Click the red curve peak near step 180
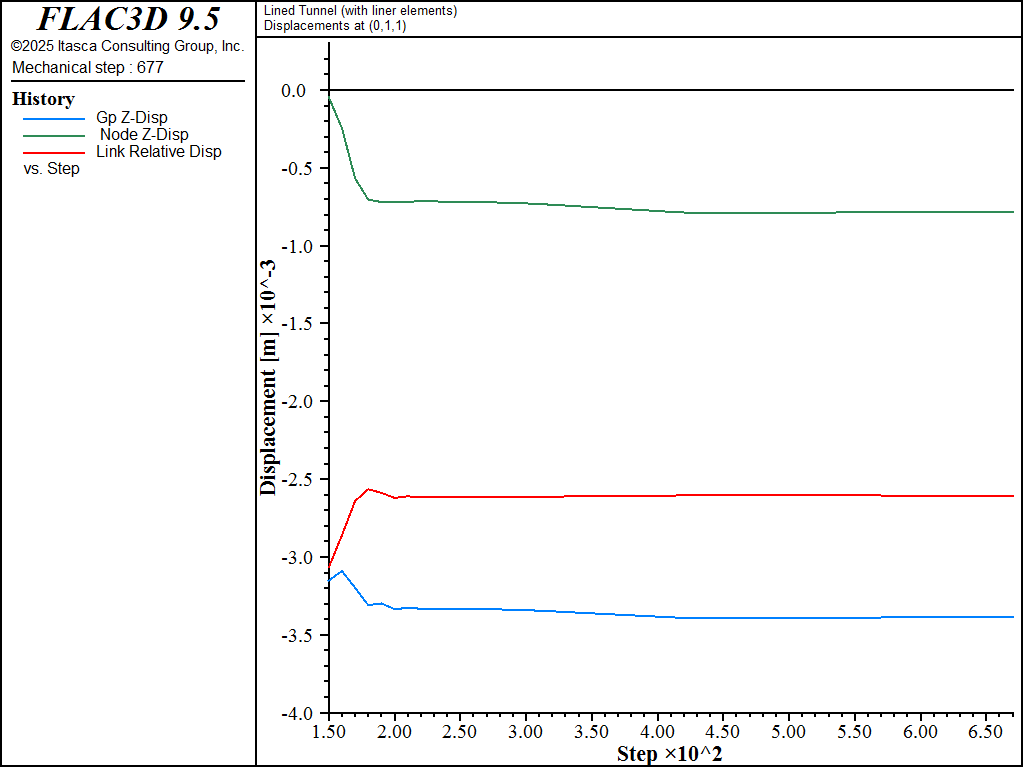 (369, 488)
